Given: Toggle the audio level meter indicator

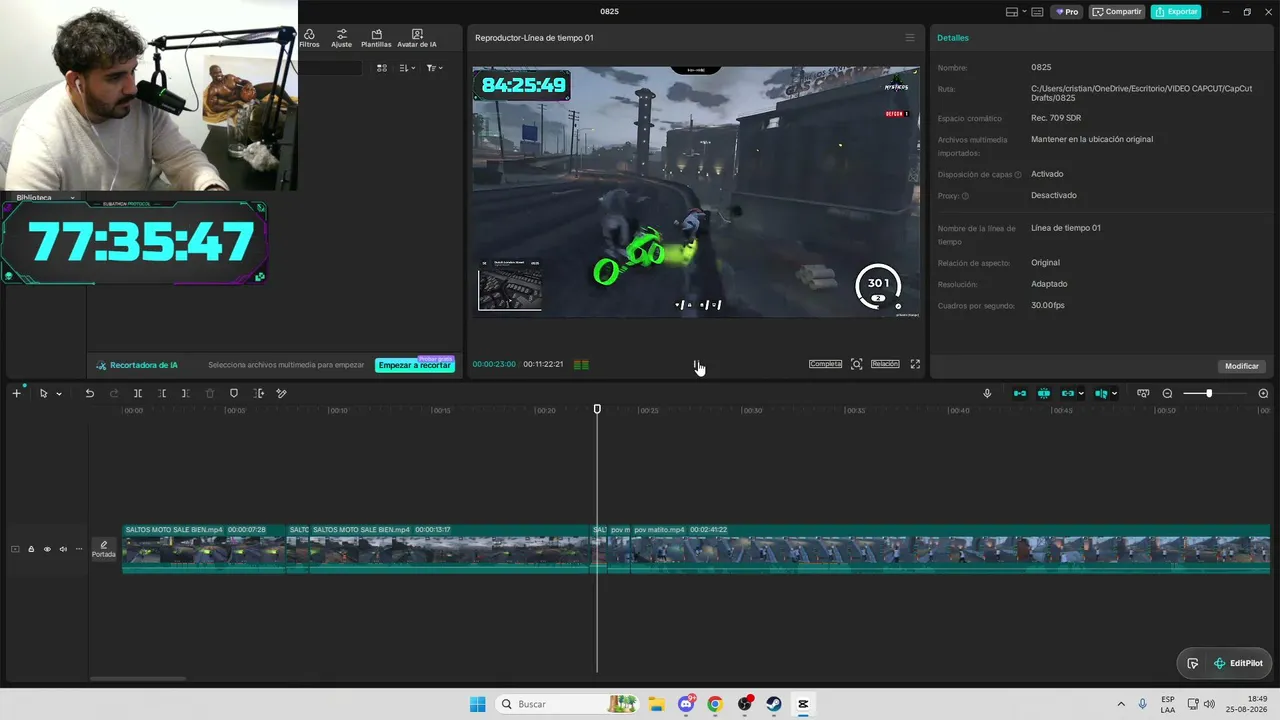Looking at the screenshot, I should 581,364.
